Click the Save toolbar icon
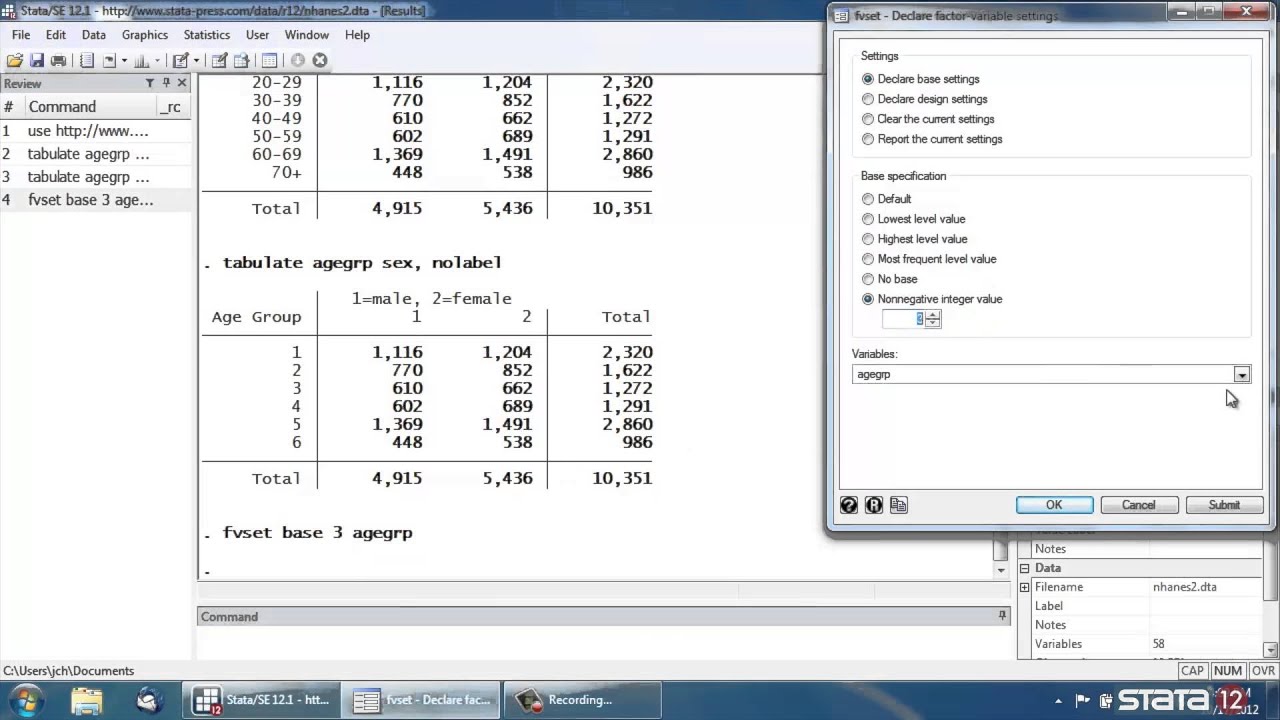 [37, 60]
